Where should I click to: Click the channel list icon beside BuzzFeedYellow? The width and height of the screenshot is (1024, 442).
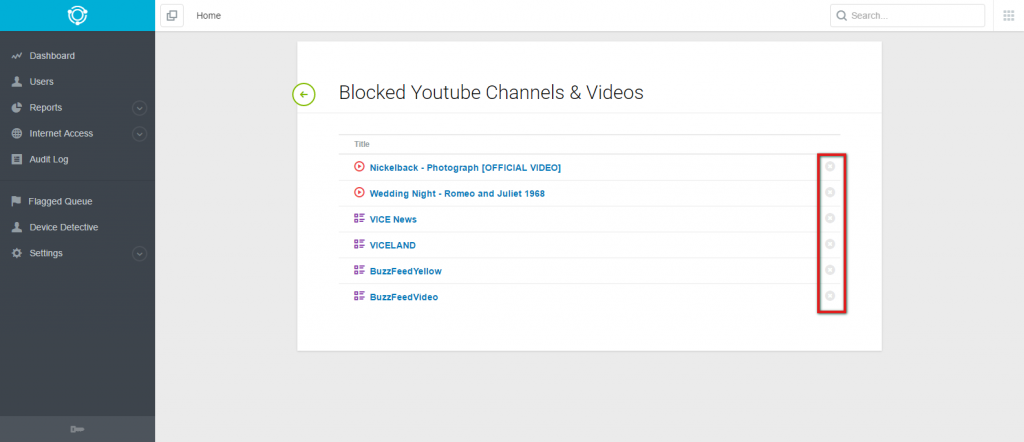coord(359,270)
